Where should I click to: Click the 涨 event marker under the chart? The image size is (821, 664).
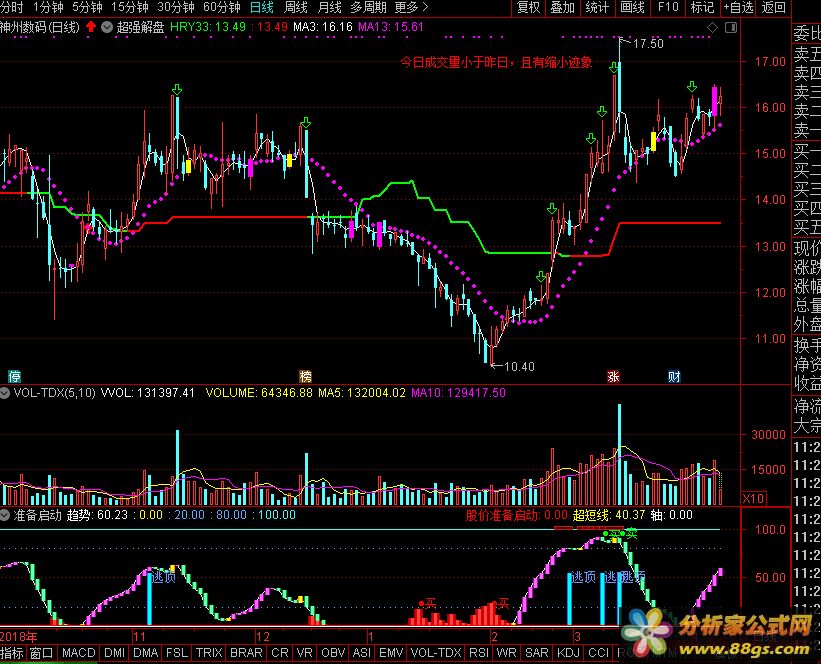click(613, 376)
